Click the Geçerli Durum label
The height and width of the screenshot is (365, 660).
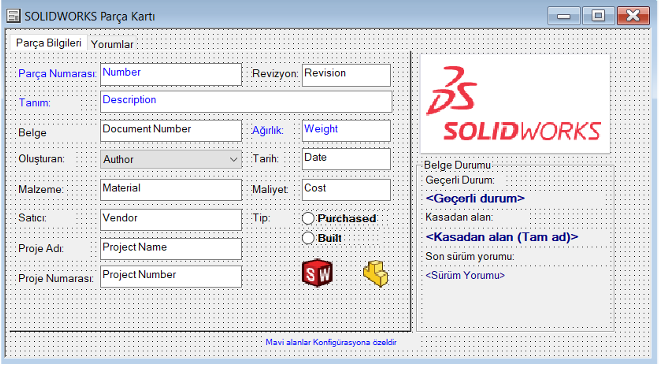pyautogui.click(x=460, y=181)
